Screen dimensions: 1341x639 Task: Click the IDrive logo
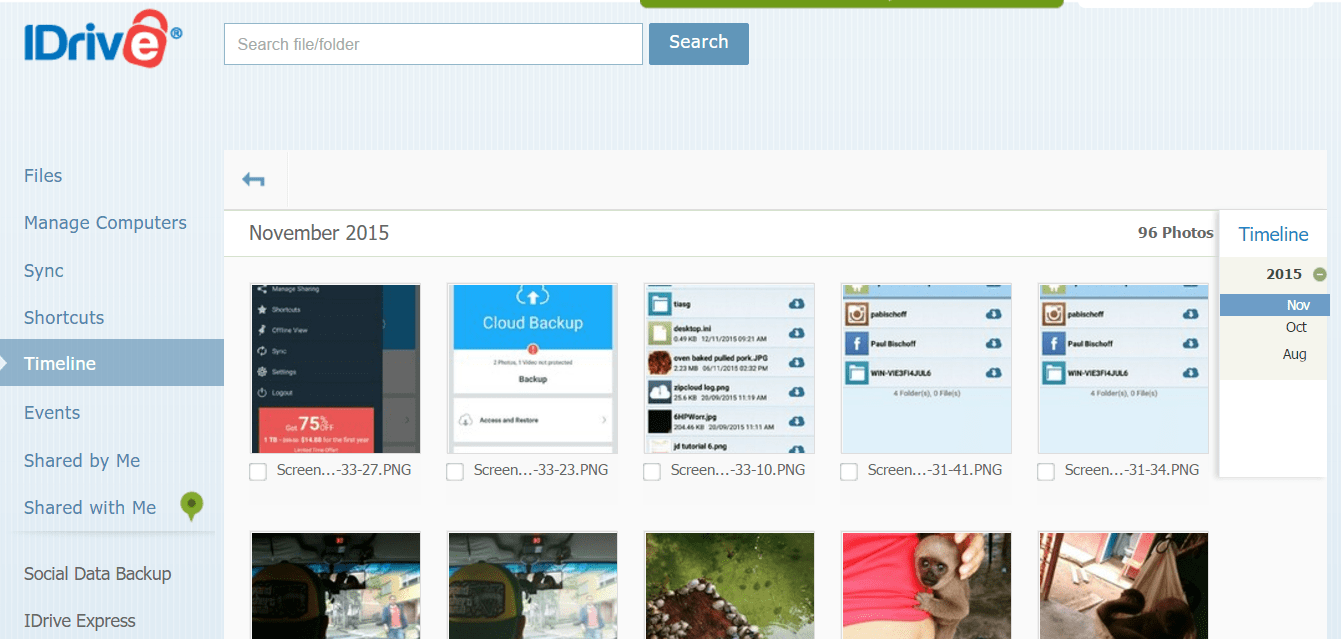point(103,40)
